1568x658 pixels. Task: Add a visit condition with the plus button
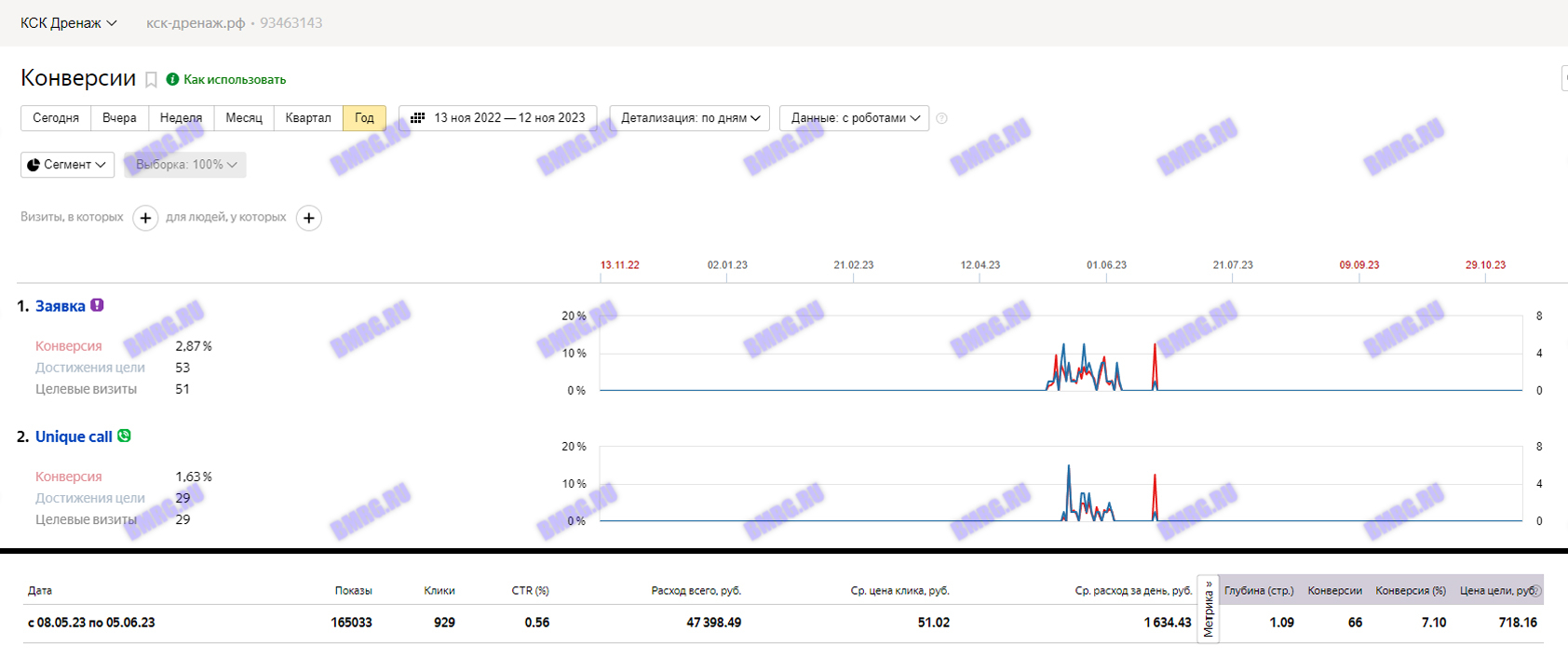pyautogui.click(x=145, y=218)
